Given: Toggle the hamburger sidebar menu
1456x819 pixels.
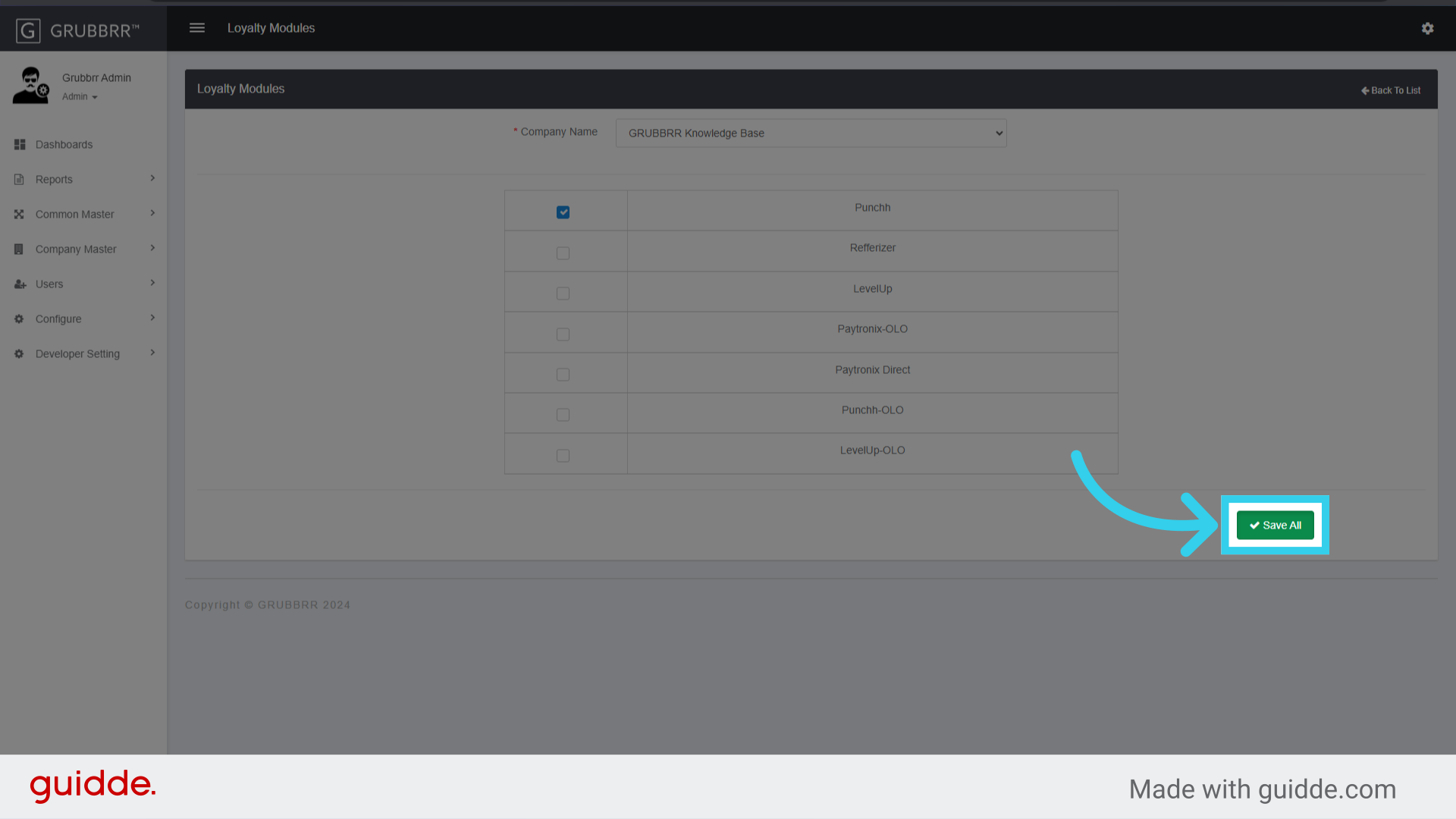Looking at the screenshot, I should [x=197, y=28].
